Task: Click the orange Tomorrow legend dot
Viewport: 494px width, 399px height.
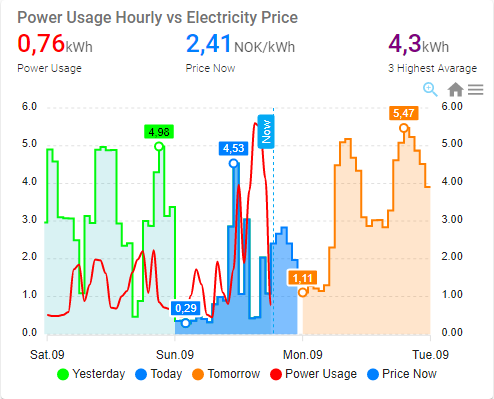Action: pyautogui.click(x=198, y=374)
